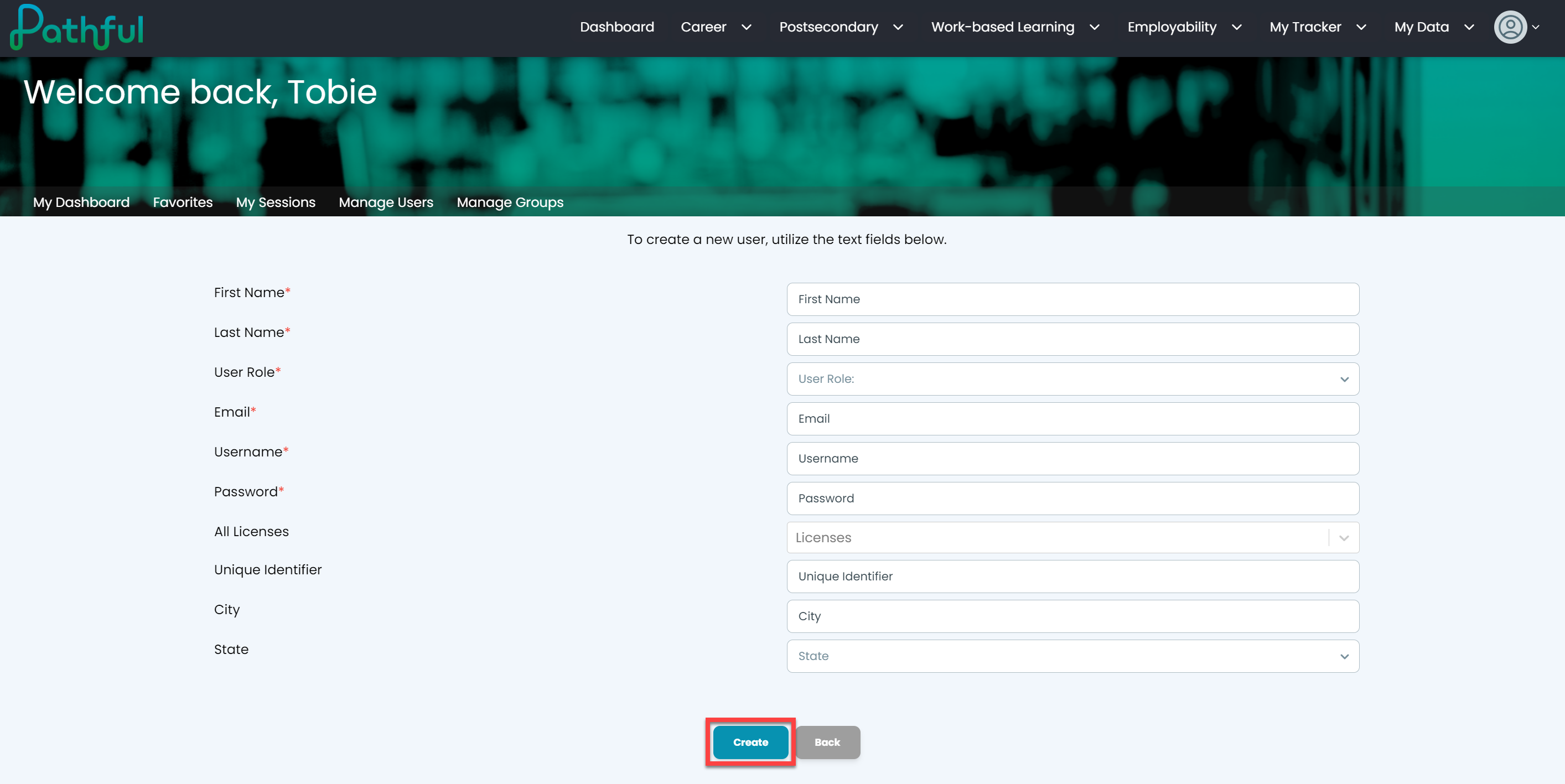Click the Pathful logo

tap(76, 27)
